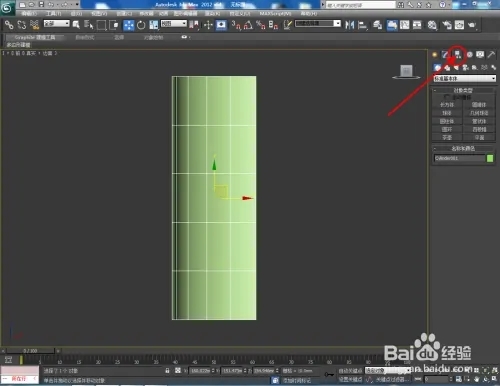Open the 渲染(R) menu
The width and height of the screenshot is (500, 386).
212,14
